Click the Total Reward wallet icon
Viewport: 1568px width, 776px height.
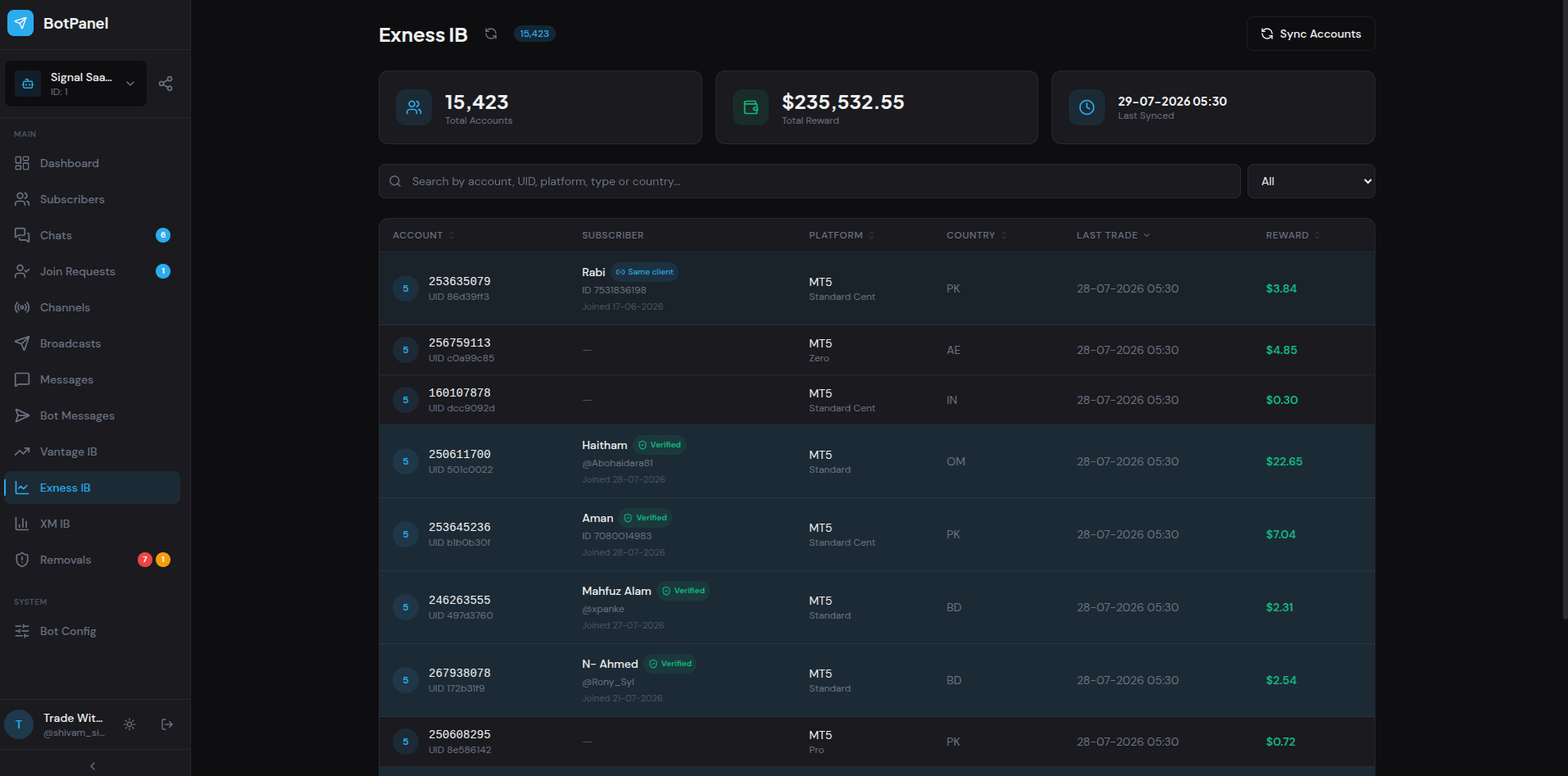coord(751,107)
